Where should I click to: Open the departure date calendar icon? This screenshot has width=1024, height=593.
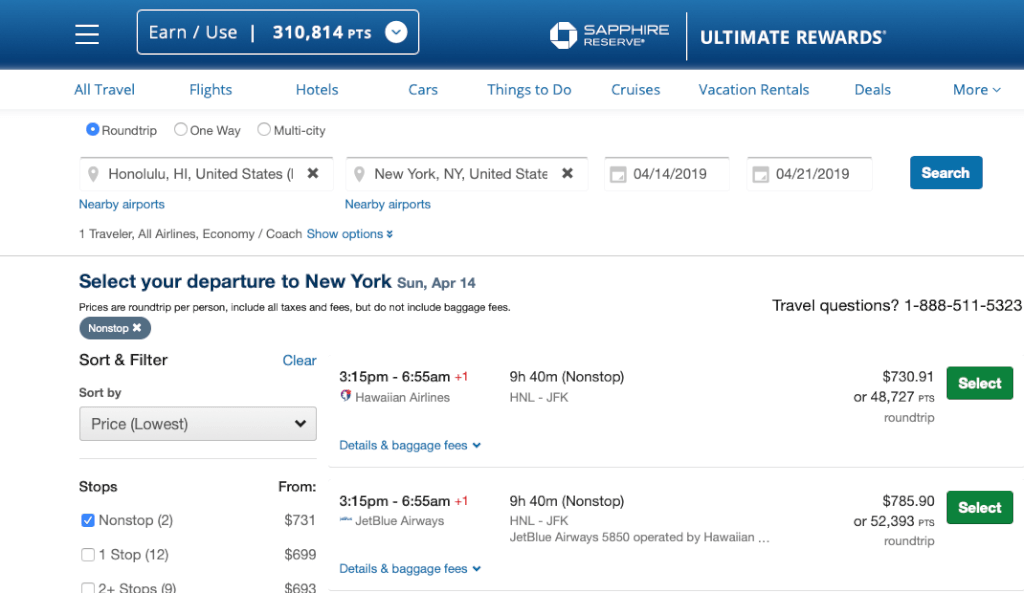(617, 173)
